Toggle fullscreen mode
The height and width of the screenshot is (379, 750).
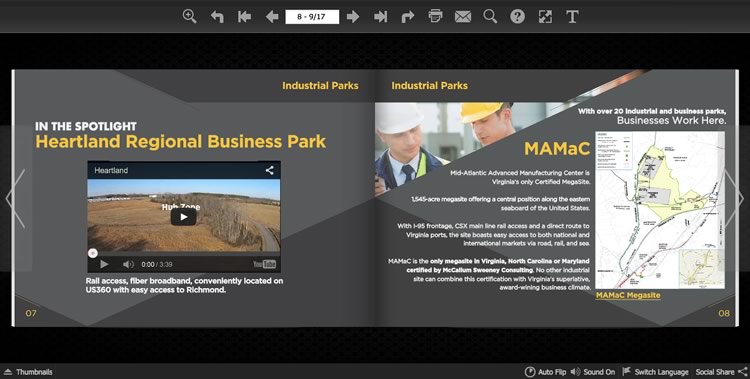point(545,16)
